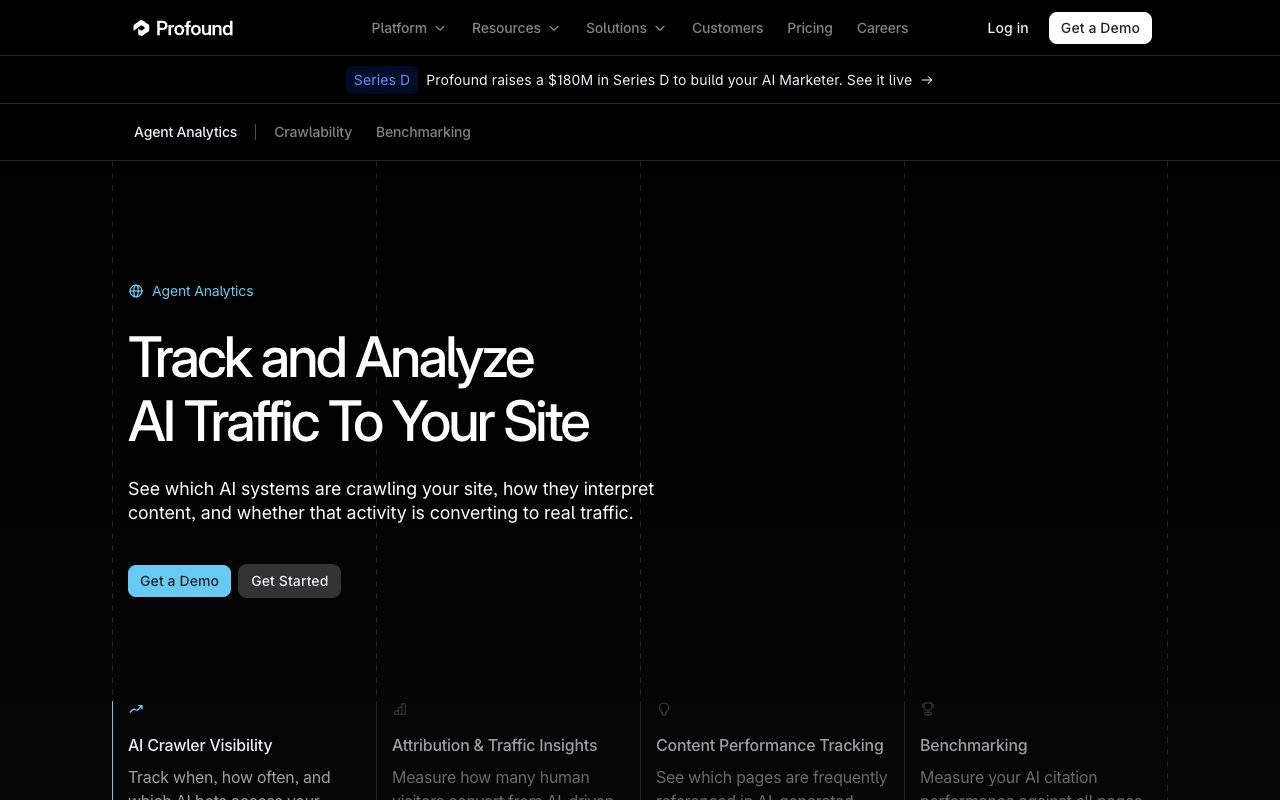The image size is (1280, 800).
Task: Click the Log in link
Action: pyautogui.click(x=1008, y=28)
